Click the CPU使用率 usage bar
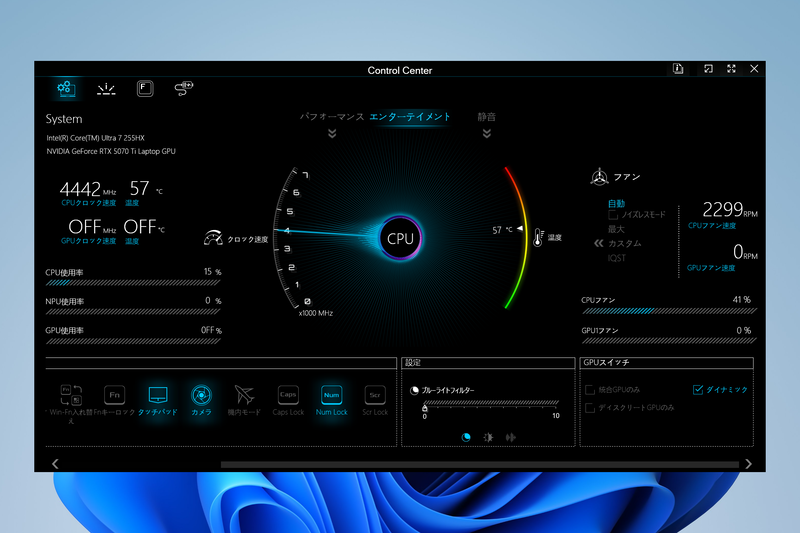 (133, 283)
